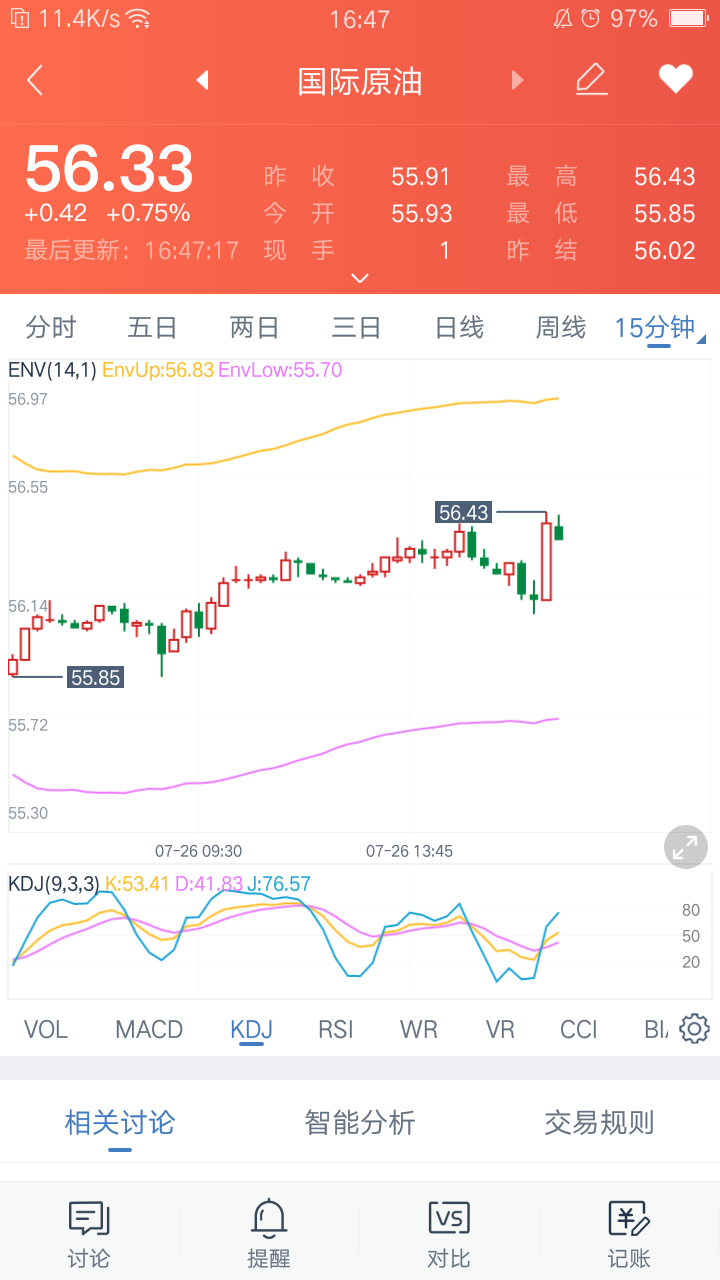
Task: Go to previous instrument with left triangle
Action: point(202,80)
